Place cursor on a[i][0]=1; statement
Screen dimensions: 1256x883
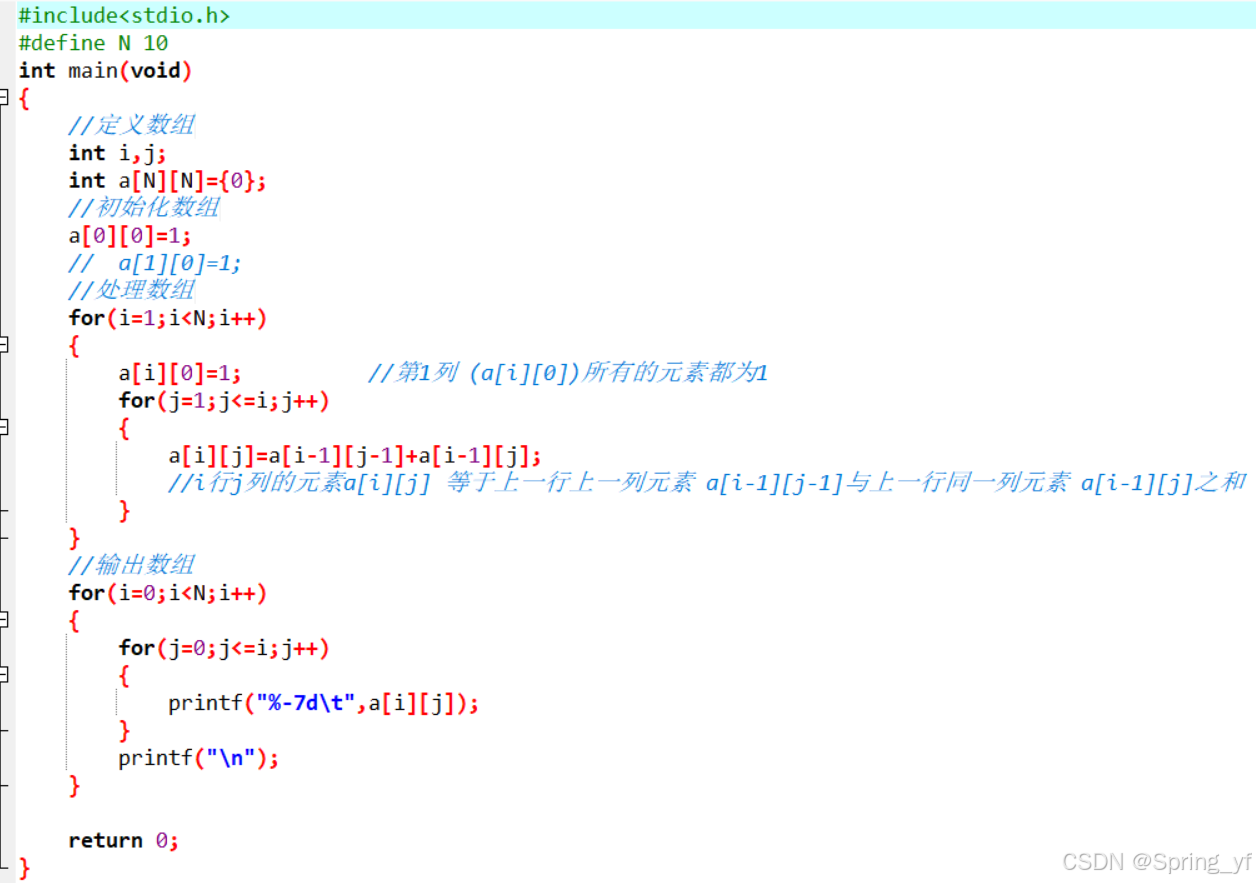tap(180, 373)
